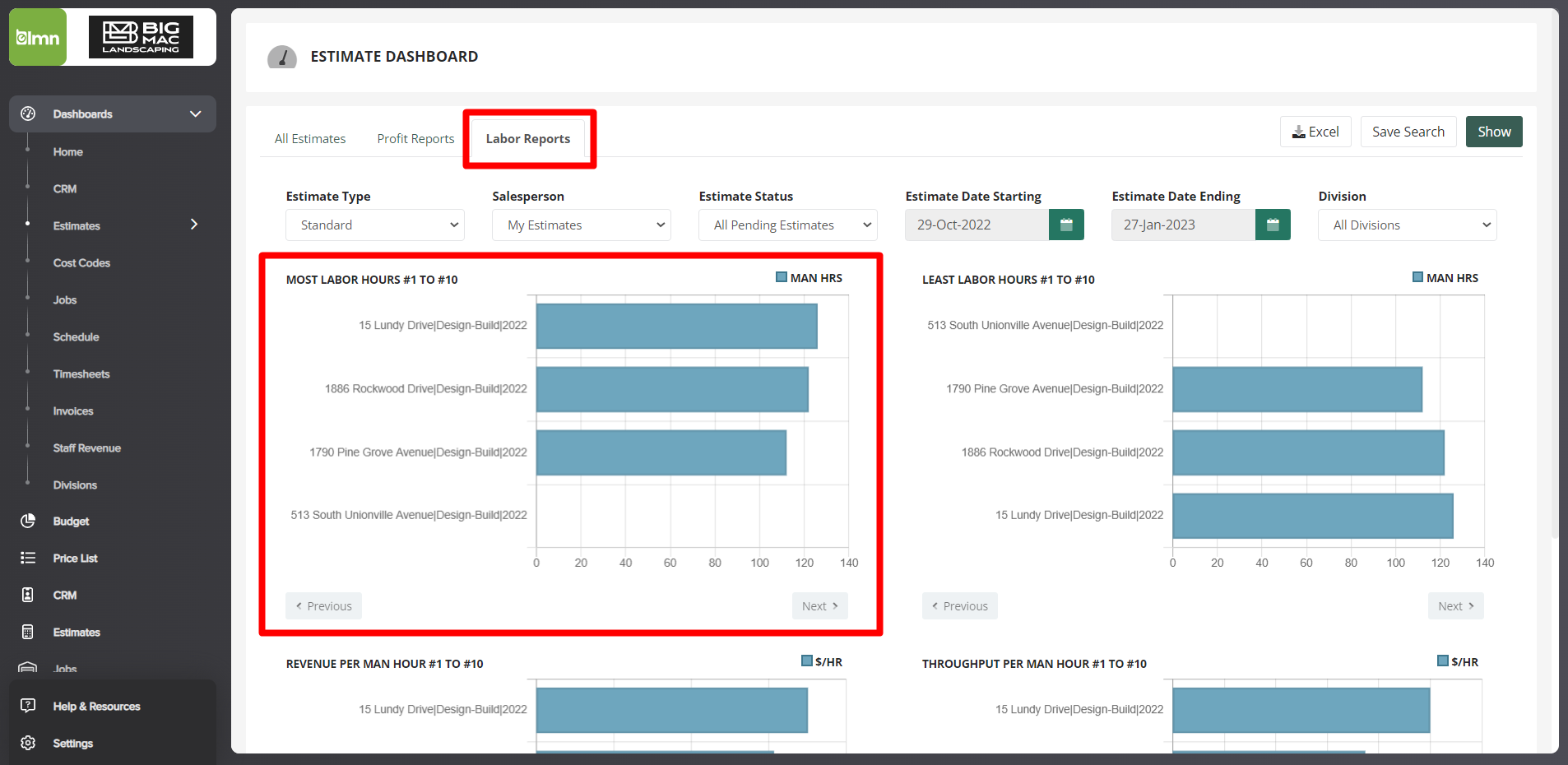
Task: Switch to the All Estimates tab
Action: [x=310, y=138]
